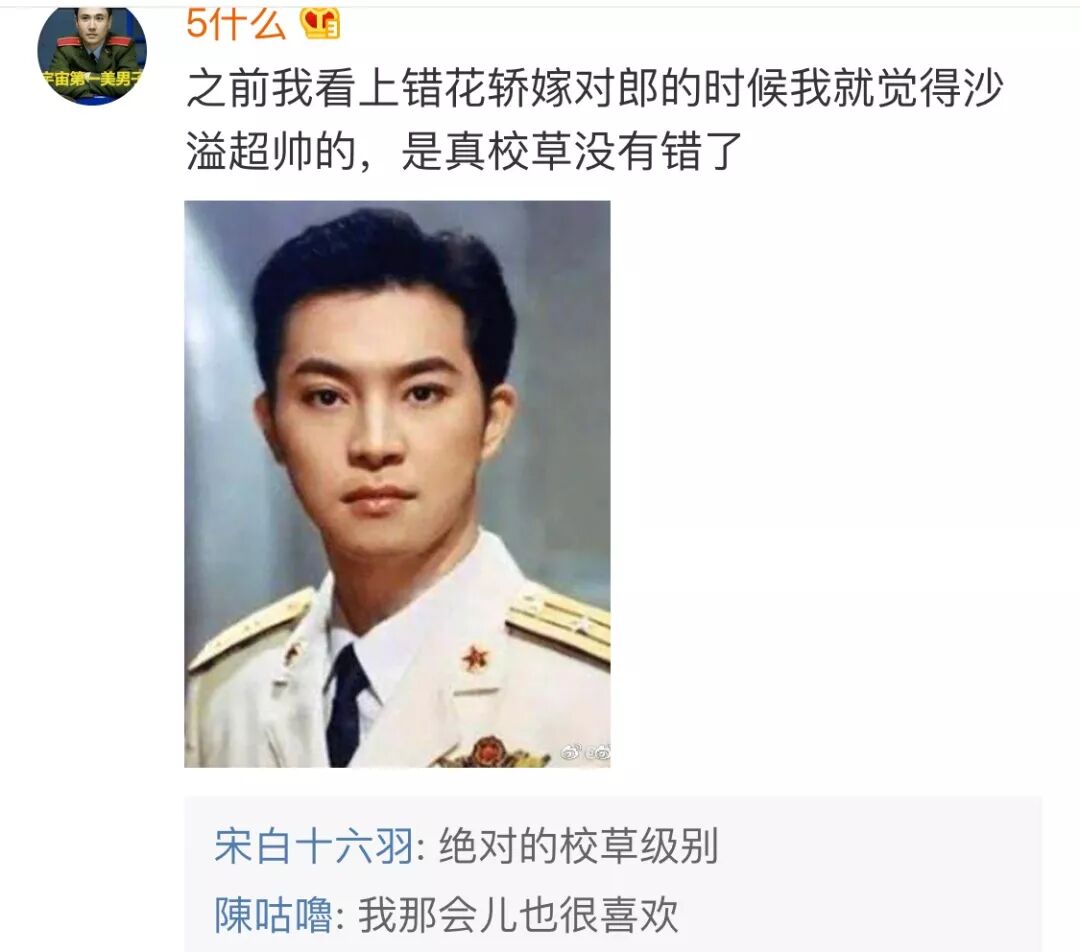Open the profile of user 5什么
The image size is (1080, 952).
coord(236,24)
